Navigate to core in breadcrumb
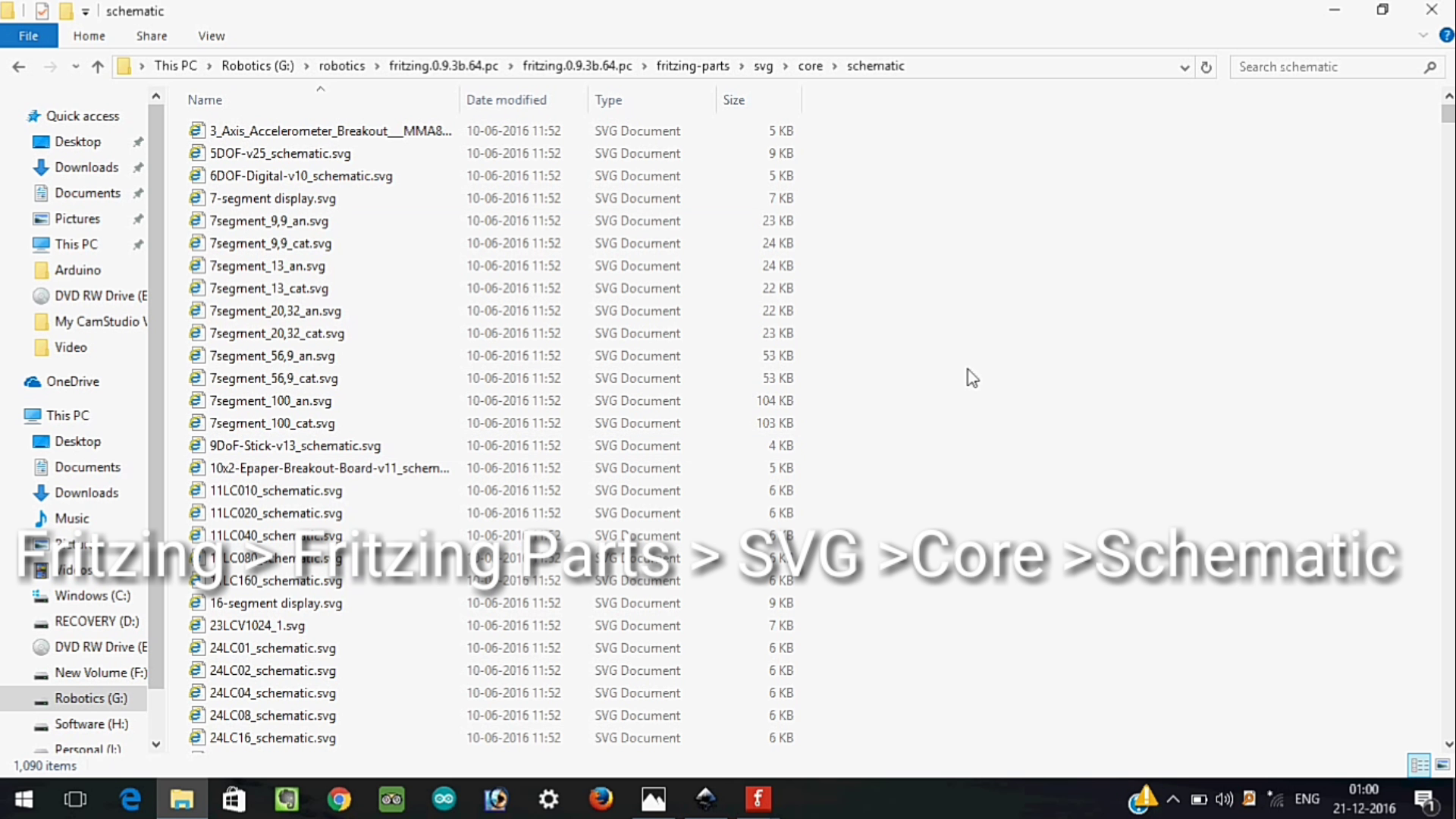Image resolution: width=1456 pixels, height=819 pixels. click(x=810, y=66)
